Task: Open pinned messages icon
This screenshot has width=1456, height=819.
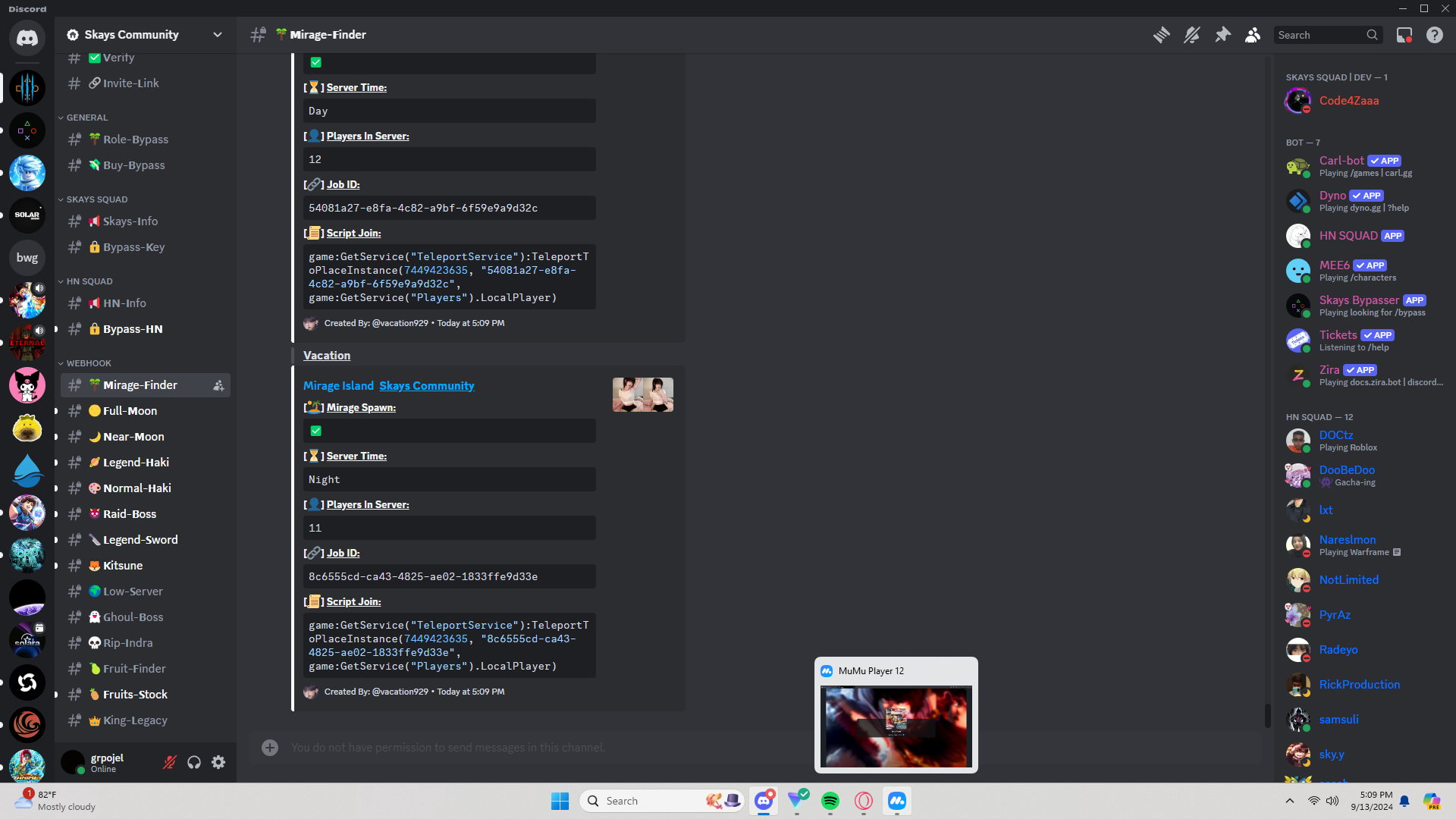Action: pyautogui.click(x=1222, y=35)
